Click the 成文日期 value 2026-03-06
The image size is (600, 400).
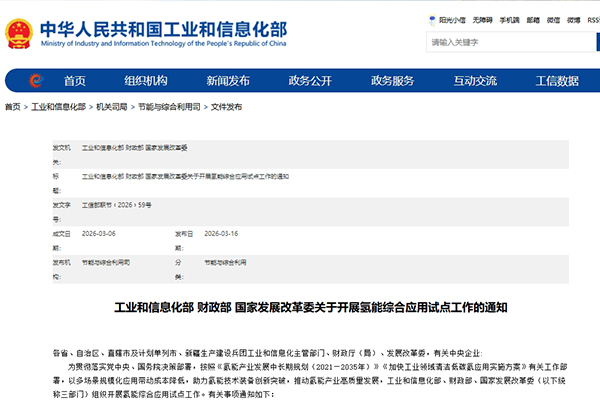[99, 233]
